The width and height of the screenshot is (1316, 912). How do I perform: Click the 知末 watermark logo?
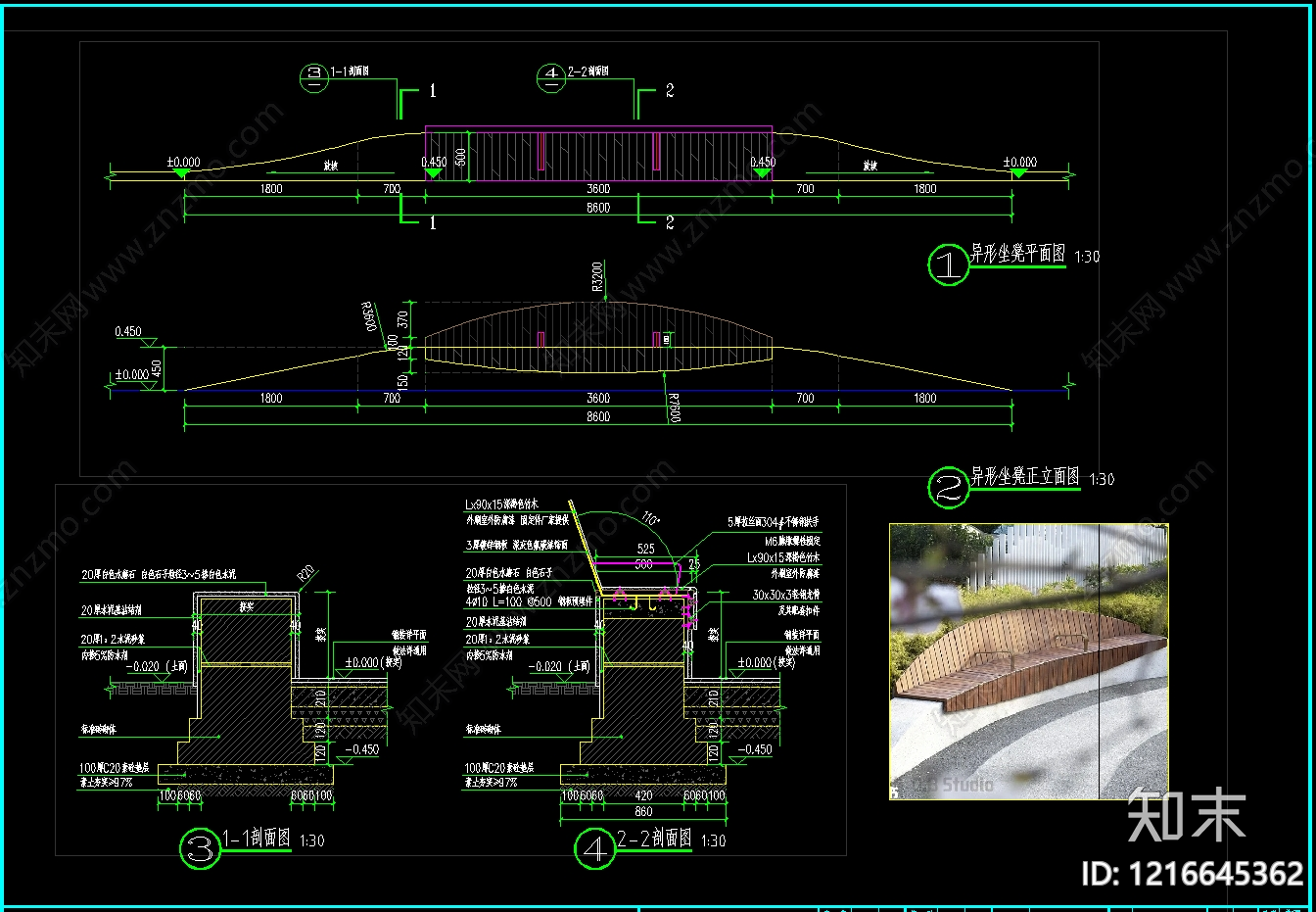[1186, 815]
